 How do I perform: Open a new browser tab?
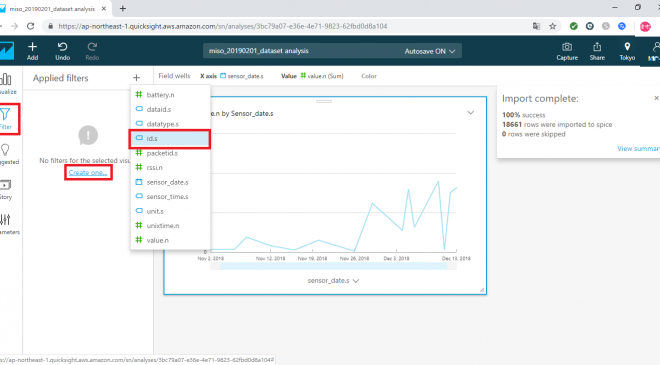point(122,8)
